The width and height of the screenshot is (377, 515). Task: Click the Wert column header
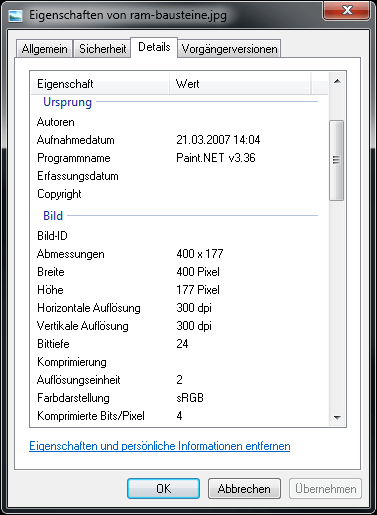coord(240,84)
